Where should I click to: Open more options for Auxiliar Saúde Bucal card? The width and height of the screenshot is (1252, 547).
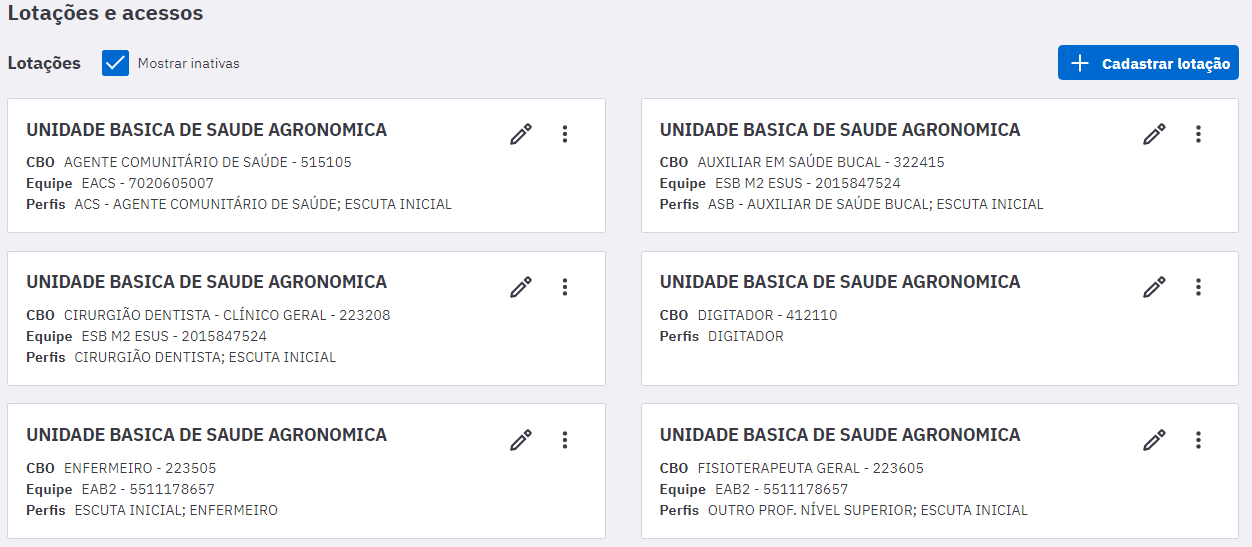1199,134
